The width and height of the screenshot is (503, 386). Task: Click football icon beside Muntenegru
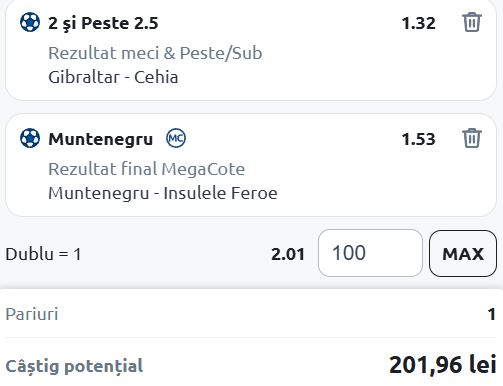pyautogui.click(x=30, y=138)
